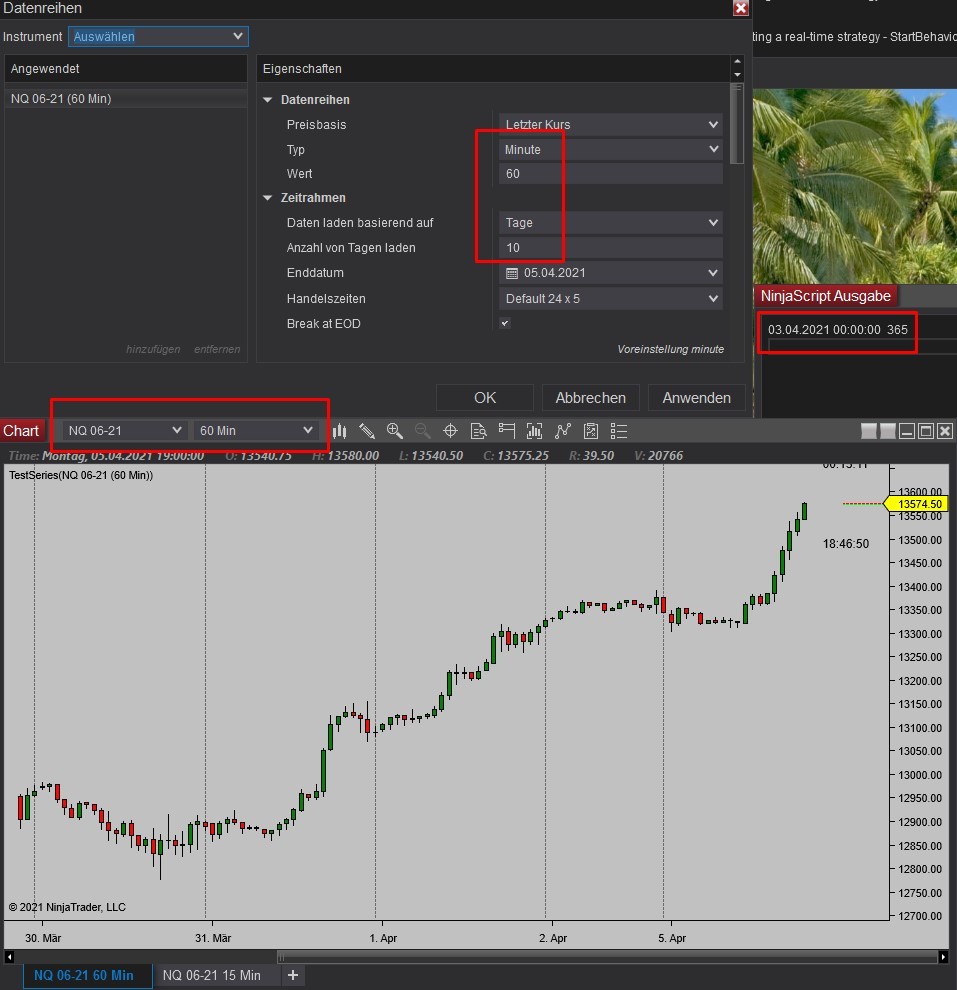Click the up arrow above Eigenschaften scrollbar
Screen dimensions: 957x990
click(737, 61)
